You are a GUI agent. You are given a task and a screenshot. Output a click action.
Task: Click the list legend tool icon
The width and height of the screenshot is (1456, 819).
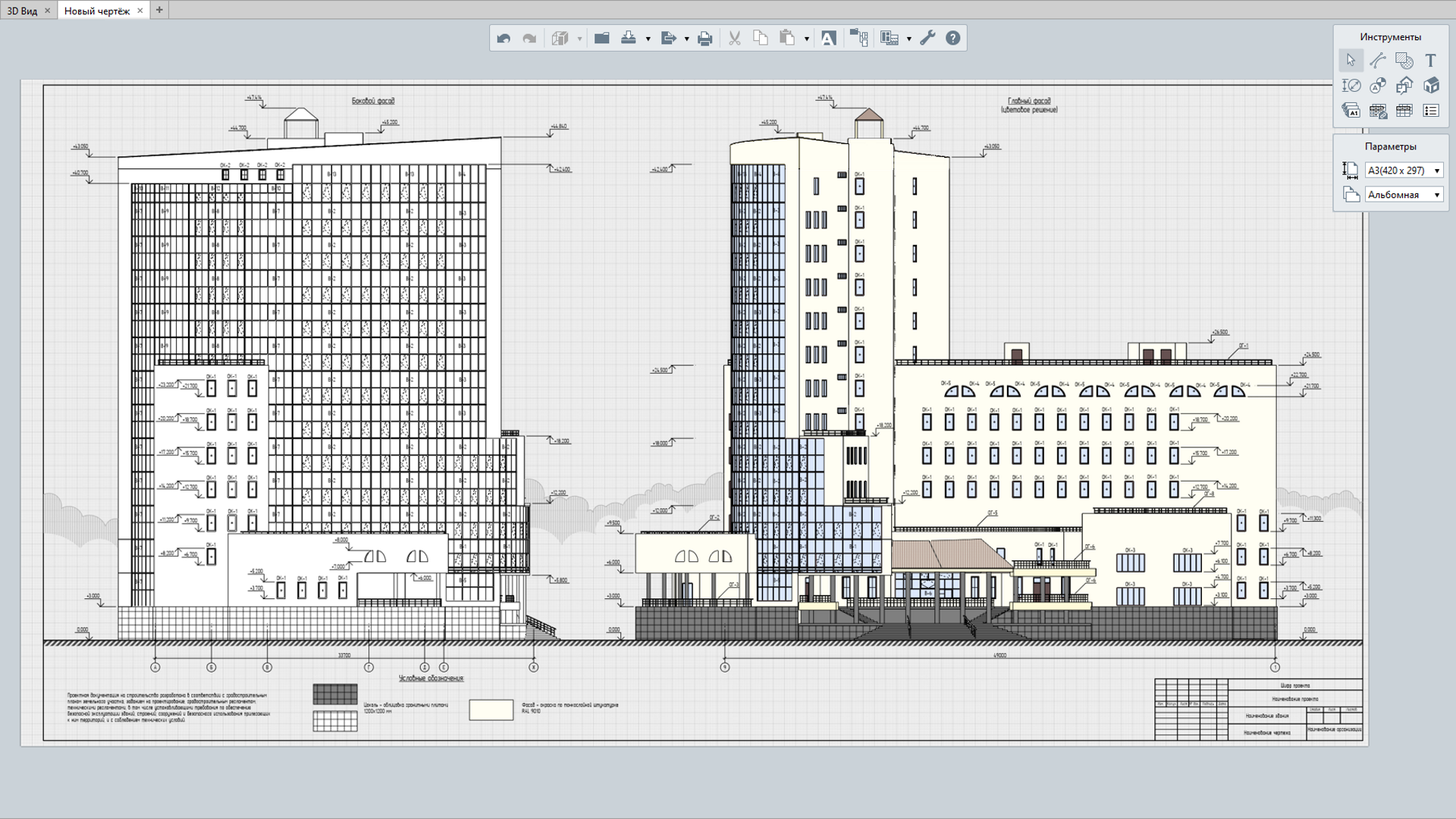coord(1431,111)
